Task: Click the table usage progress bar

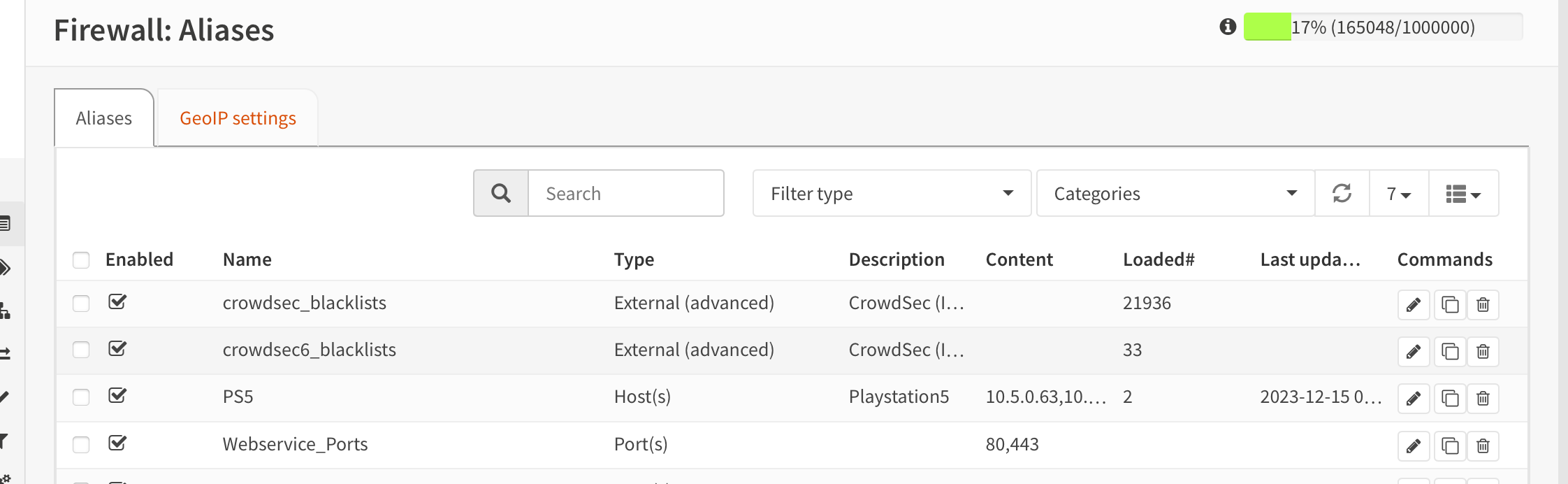Action: click(1382, 27)
